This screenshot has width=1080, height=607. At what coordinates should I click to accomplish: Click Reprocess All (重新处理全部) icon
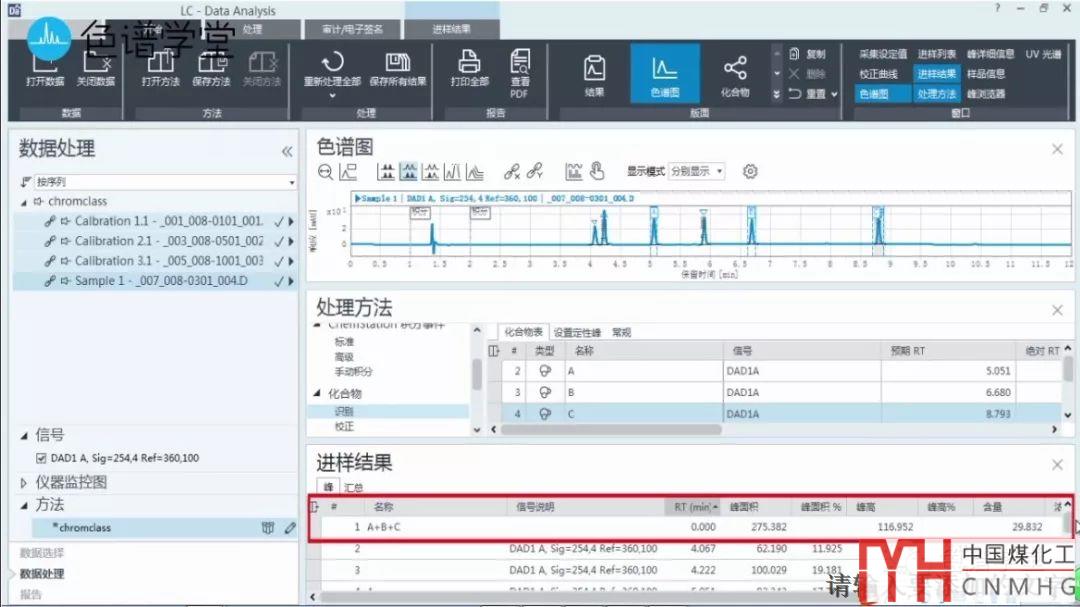click(332, 64)
